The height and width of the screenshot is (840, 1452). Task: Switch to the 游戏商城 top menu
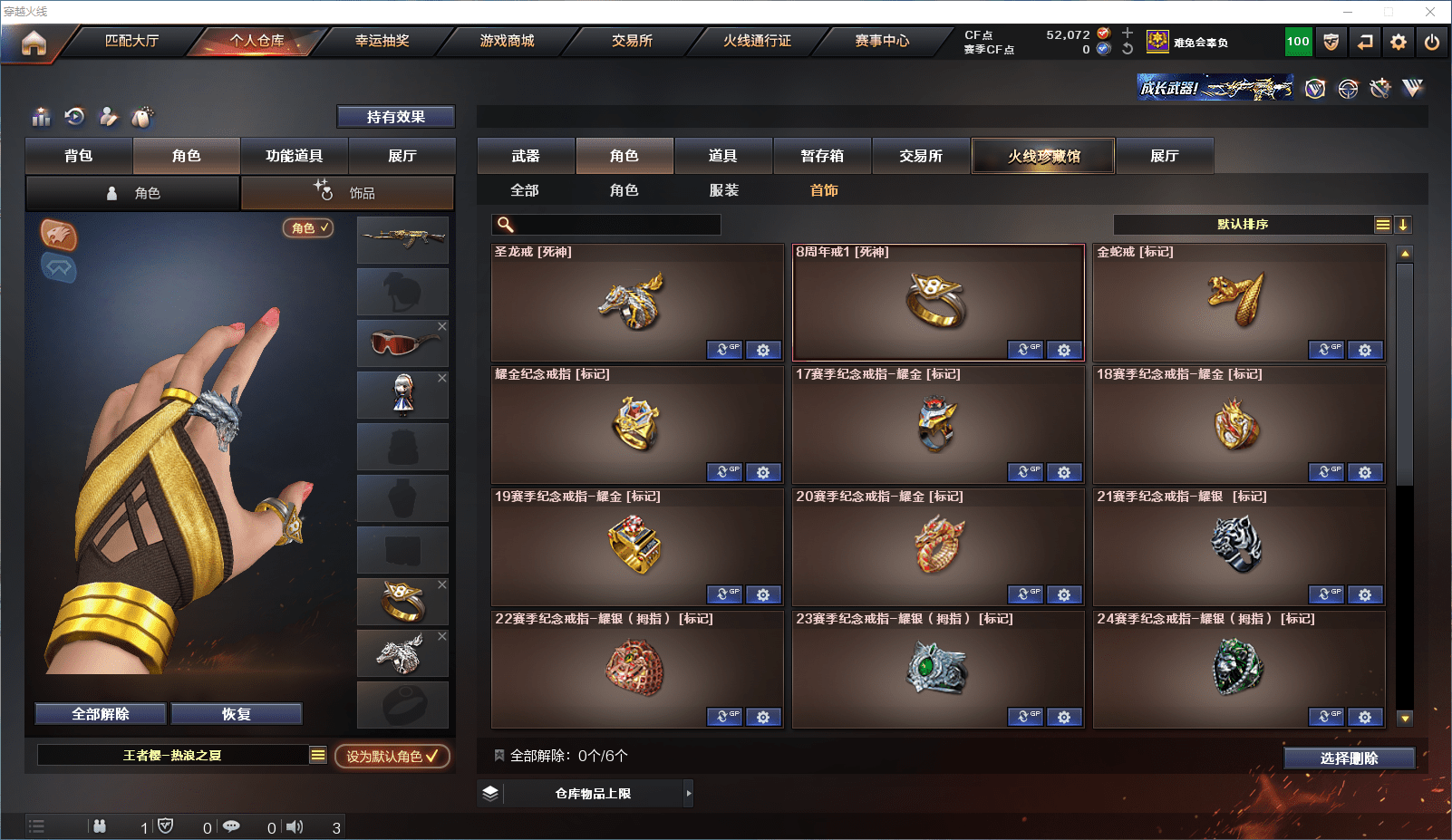[x=508, y=41]
